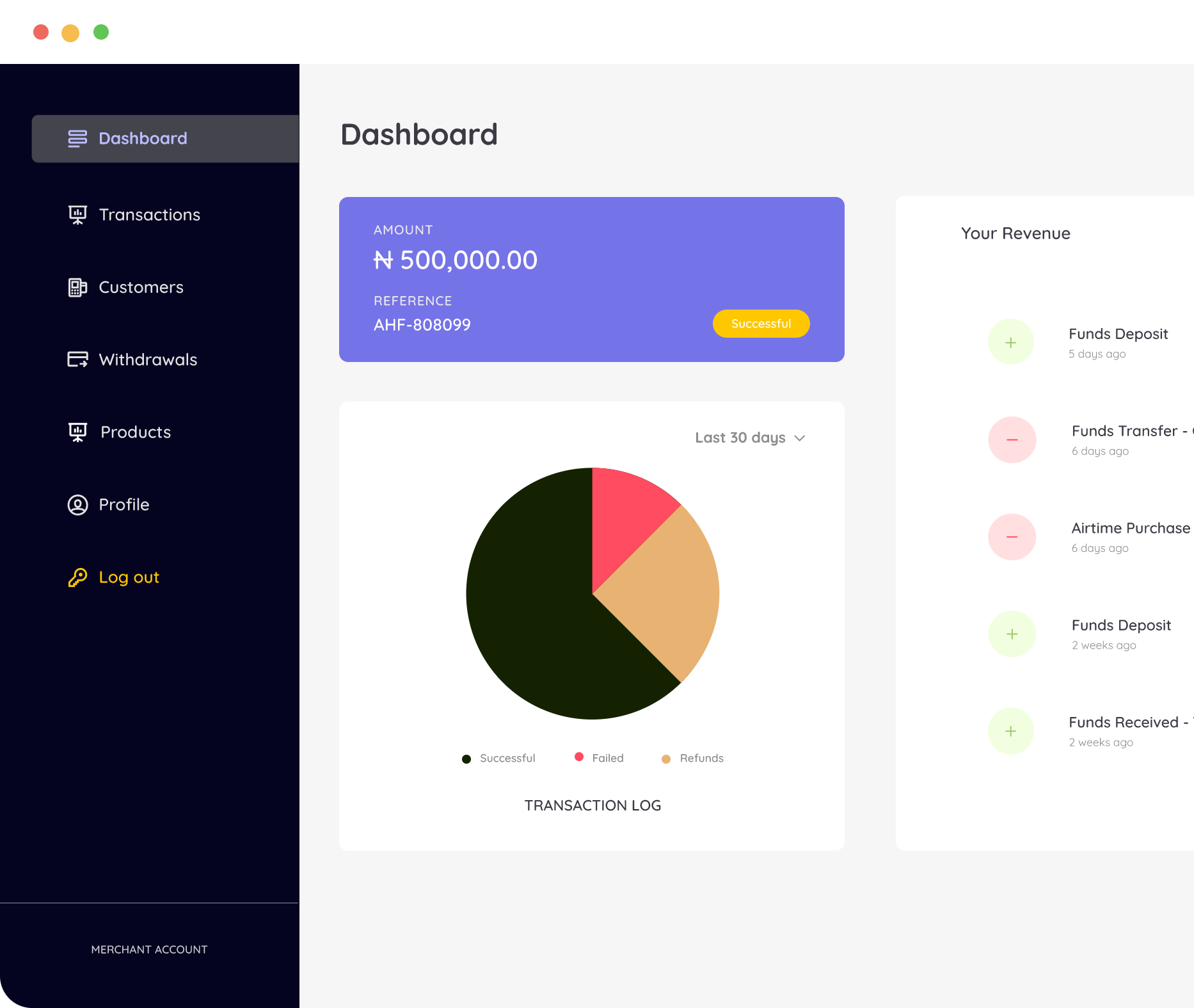Click the Successful badge dropdown on the card
This screenshot has width=1194, height=1008.
pos(761,324)
